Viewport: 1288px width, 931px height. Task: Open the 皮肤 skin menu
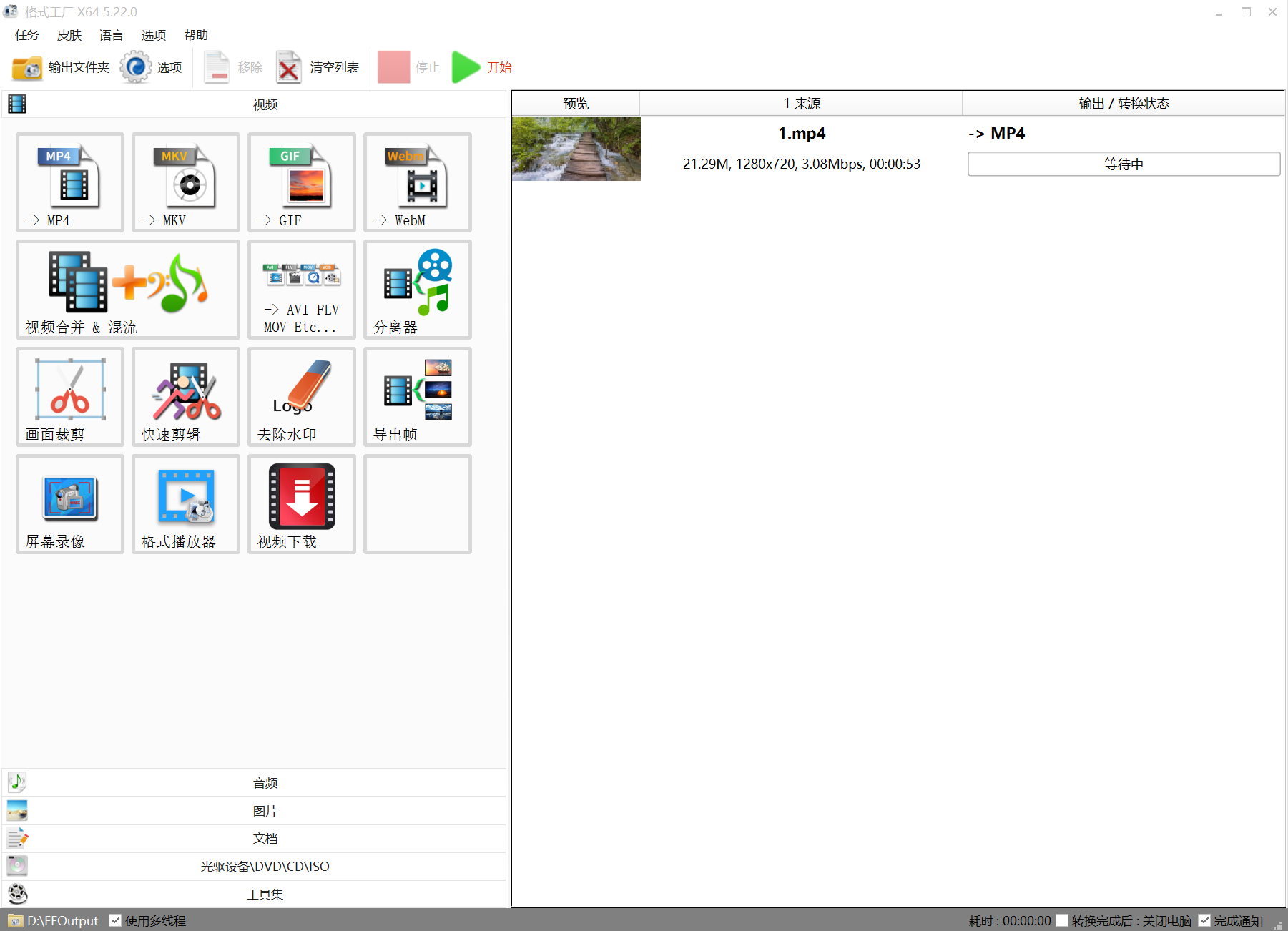pos(69,35)
